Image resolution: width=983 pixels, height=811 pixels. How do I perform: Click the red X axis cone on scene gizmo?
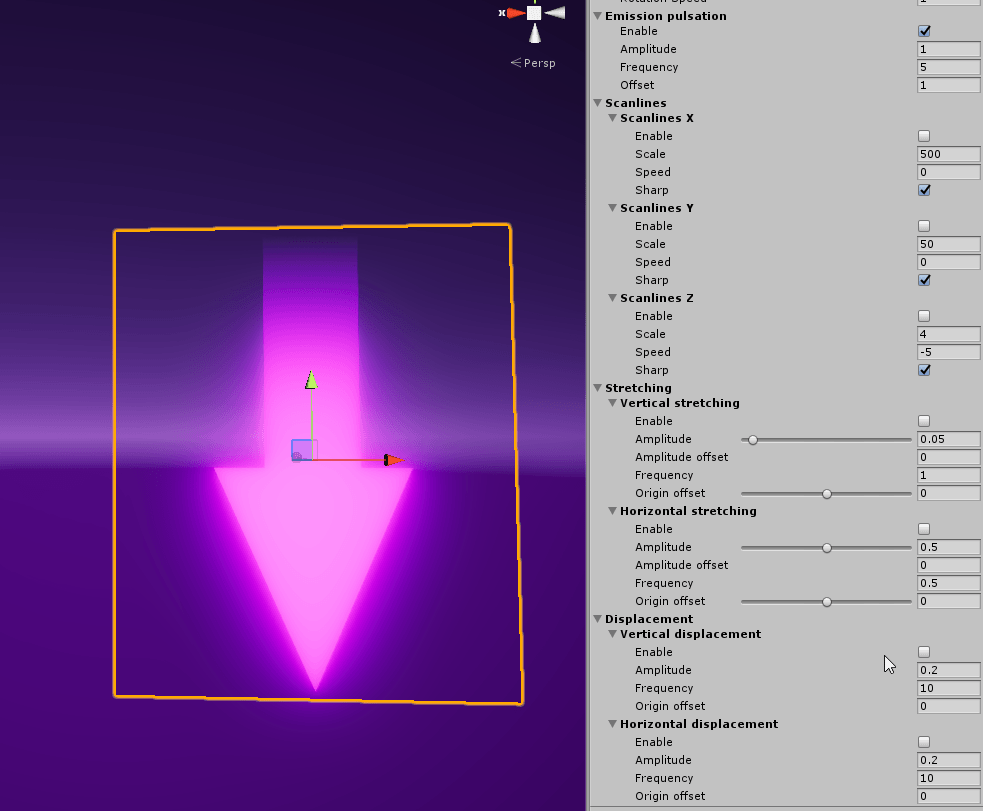pos(515,12)
